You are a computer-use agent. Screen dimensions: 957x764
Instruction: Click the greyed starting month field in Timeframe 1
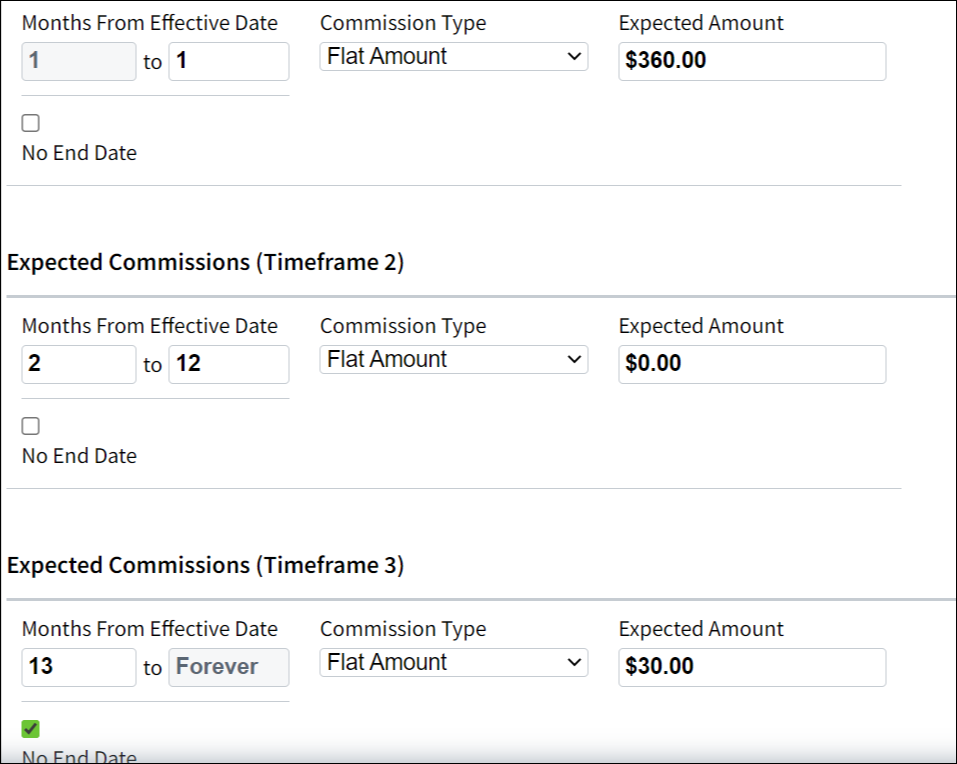78,61
